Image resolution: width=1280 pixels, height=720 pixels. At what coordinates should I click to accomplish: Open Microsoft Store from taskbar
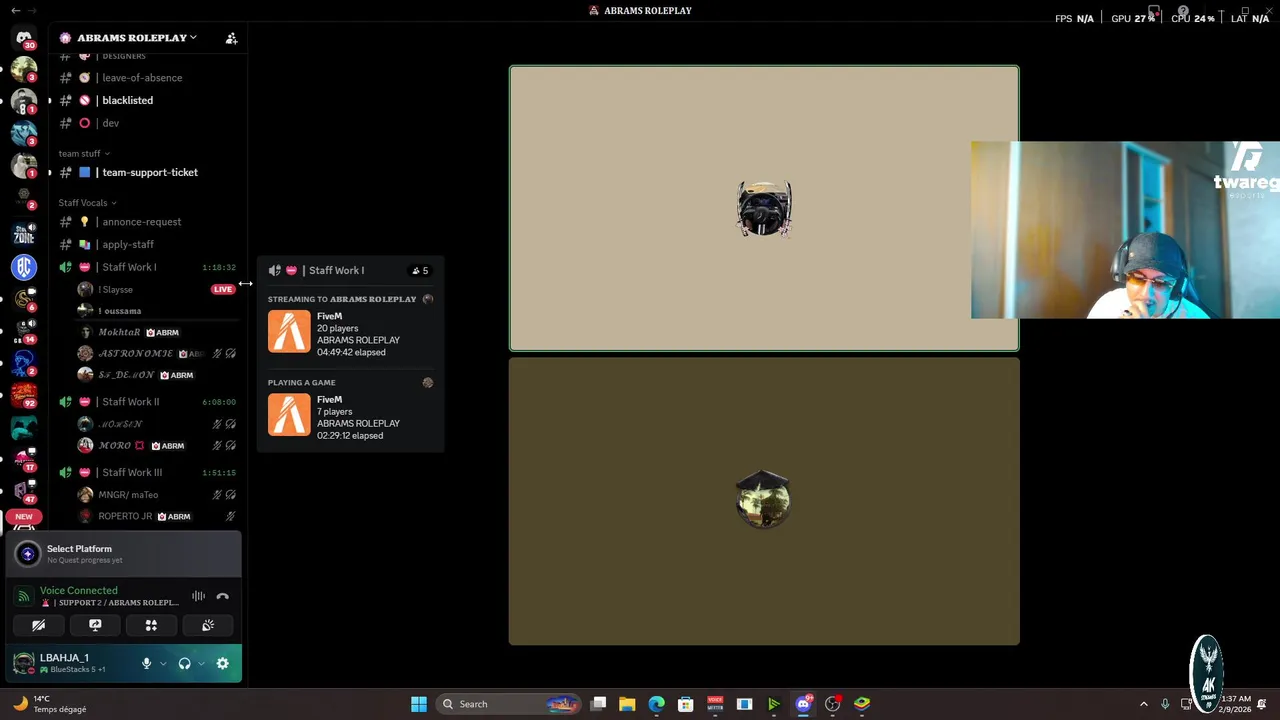(x=685, y=704)
